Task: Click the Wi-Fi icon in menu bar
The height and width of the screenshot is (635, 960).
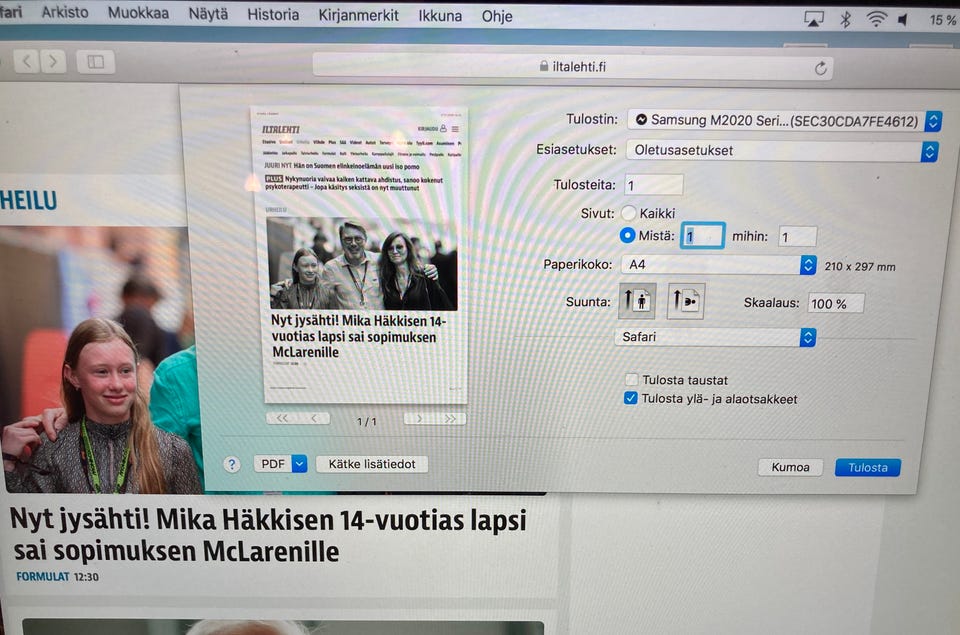Action: coord(876,20)
